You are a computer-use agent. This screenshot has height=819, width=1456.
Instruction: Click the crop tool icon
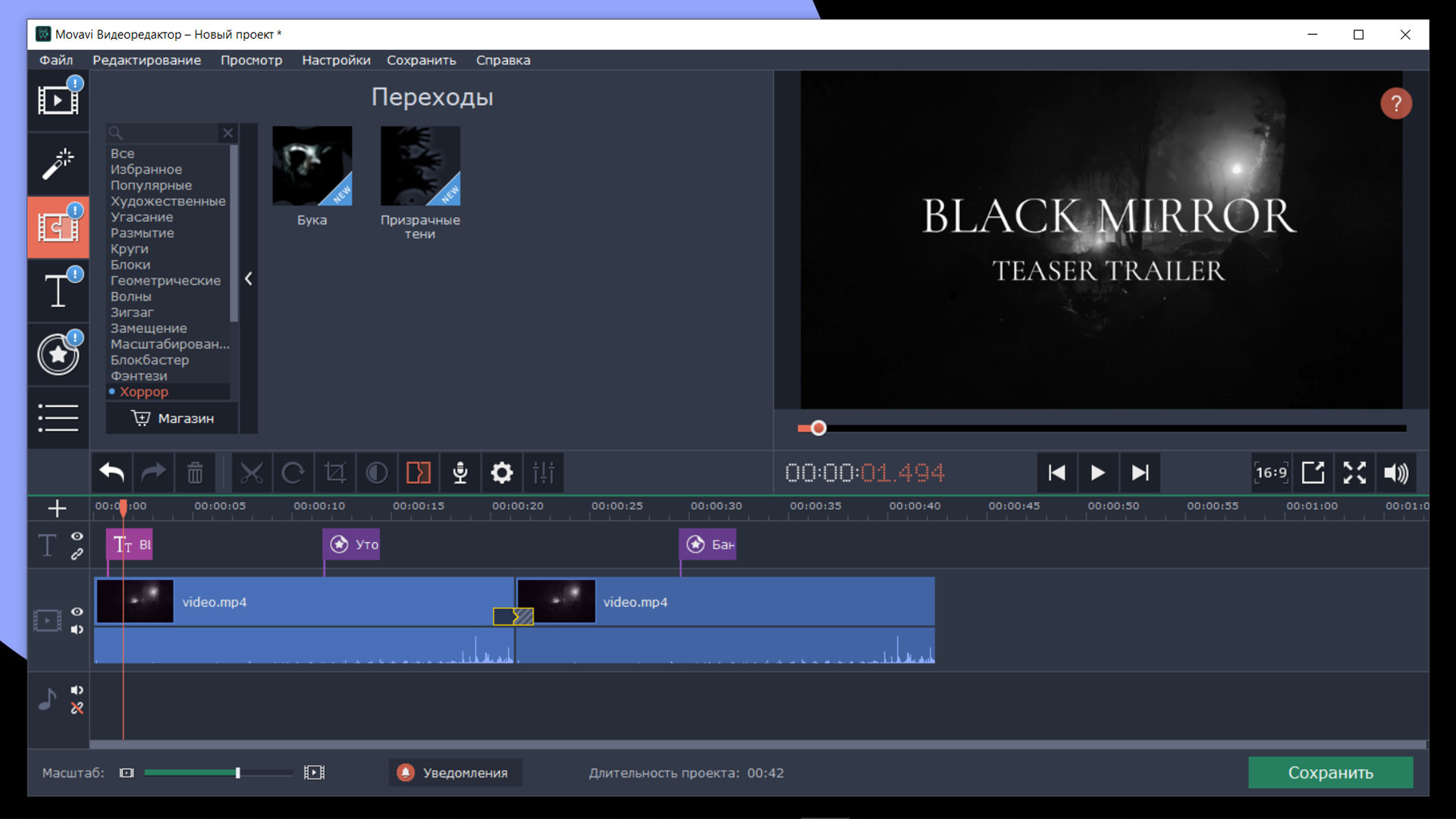coord(334,473)
